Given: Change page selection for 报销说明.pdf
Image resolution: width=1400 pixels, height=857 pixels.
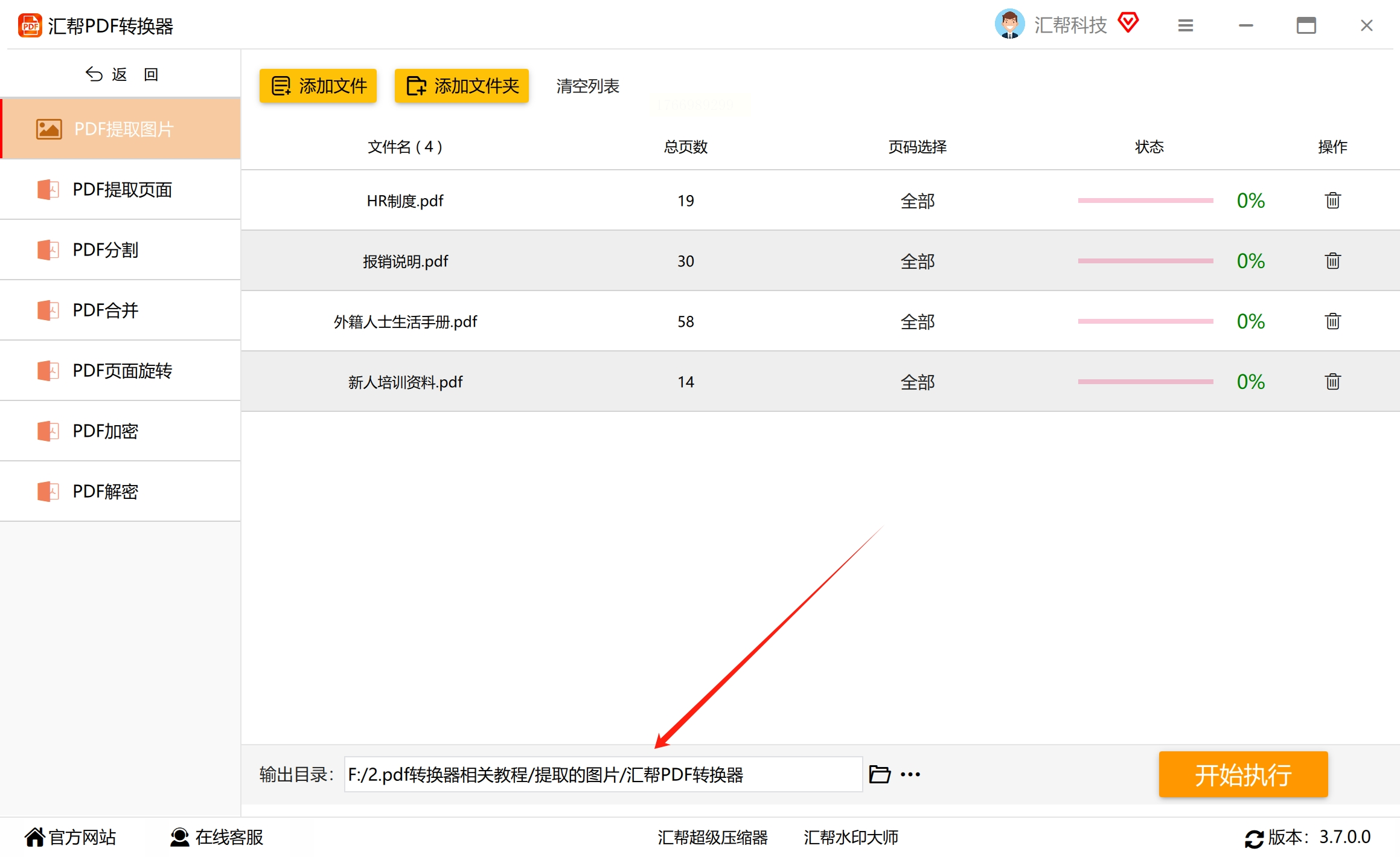Looking at the screenshot, I should point(917,261).
